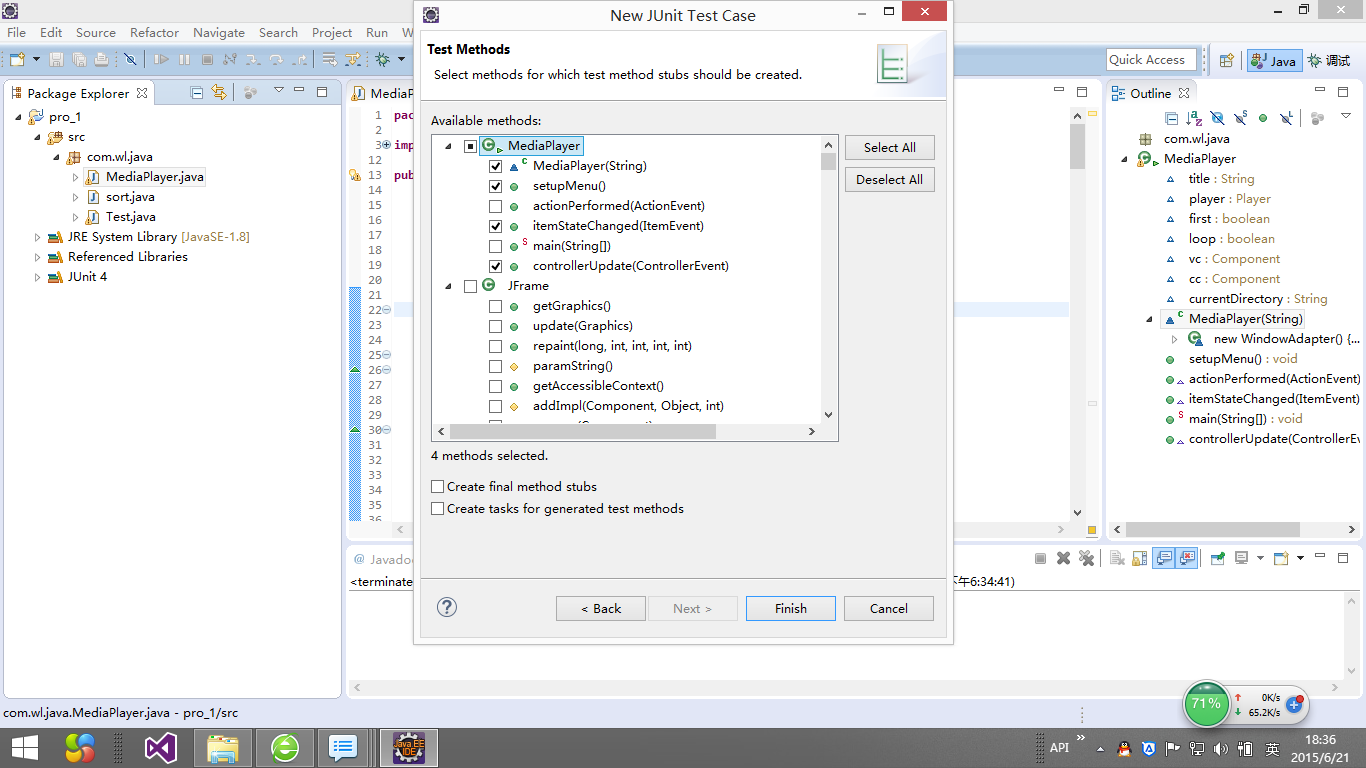This screenshot has width=1366, height=768.
Task: Toggle Scroll Lock icon in Console toolbar
Action: 1140,558
